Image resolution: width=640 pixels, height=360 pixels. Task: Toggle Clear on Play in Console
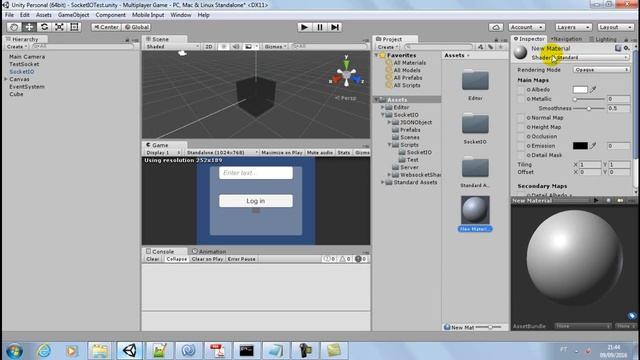207,259
